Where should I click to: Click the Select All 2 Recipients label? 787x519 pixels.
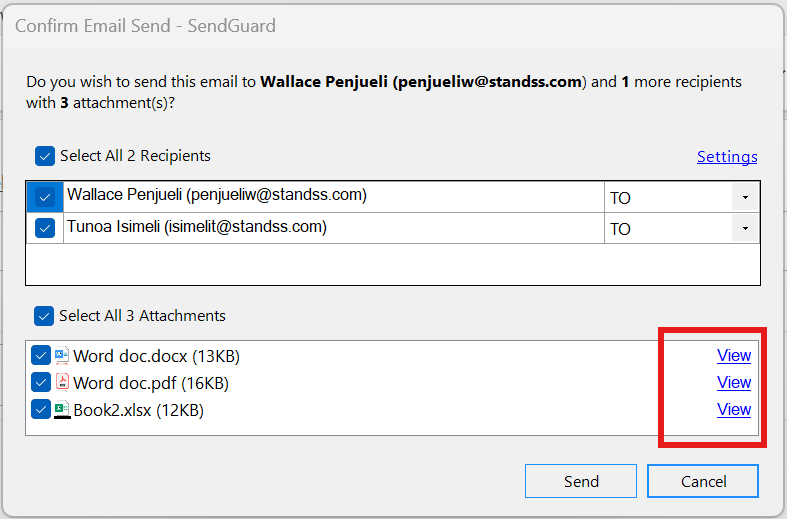[x=135, y=156]
